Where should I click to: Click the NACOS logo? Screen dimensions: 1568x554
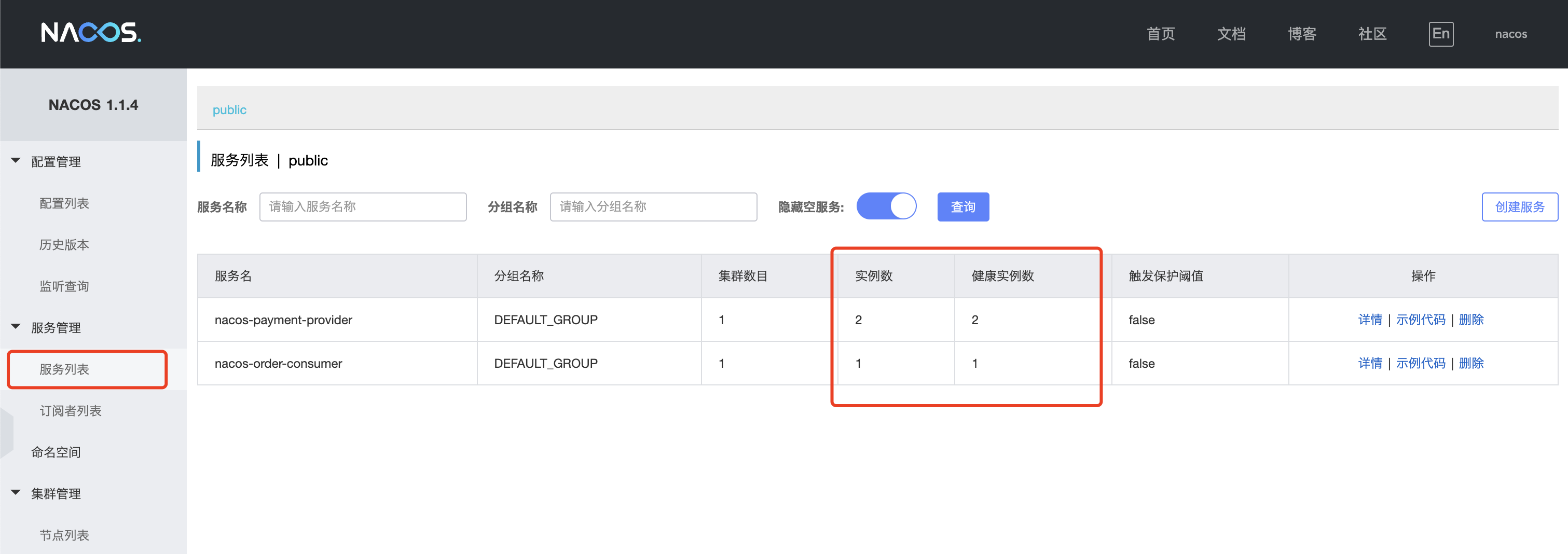click(x=91, y=33)
